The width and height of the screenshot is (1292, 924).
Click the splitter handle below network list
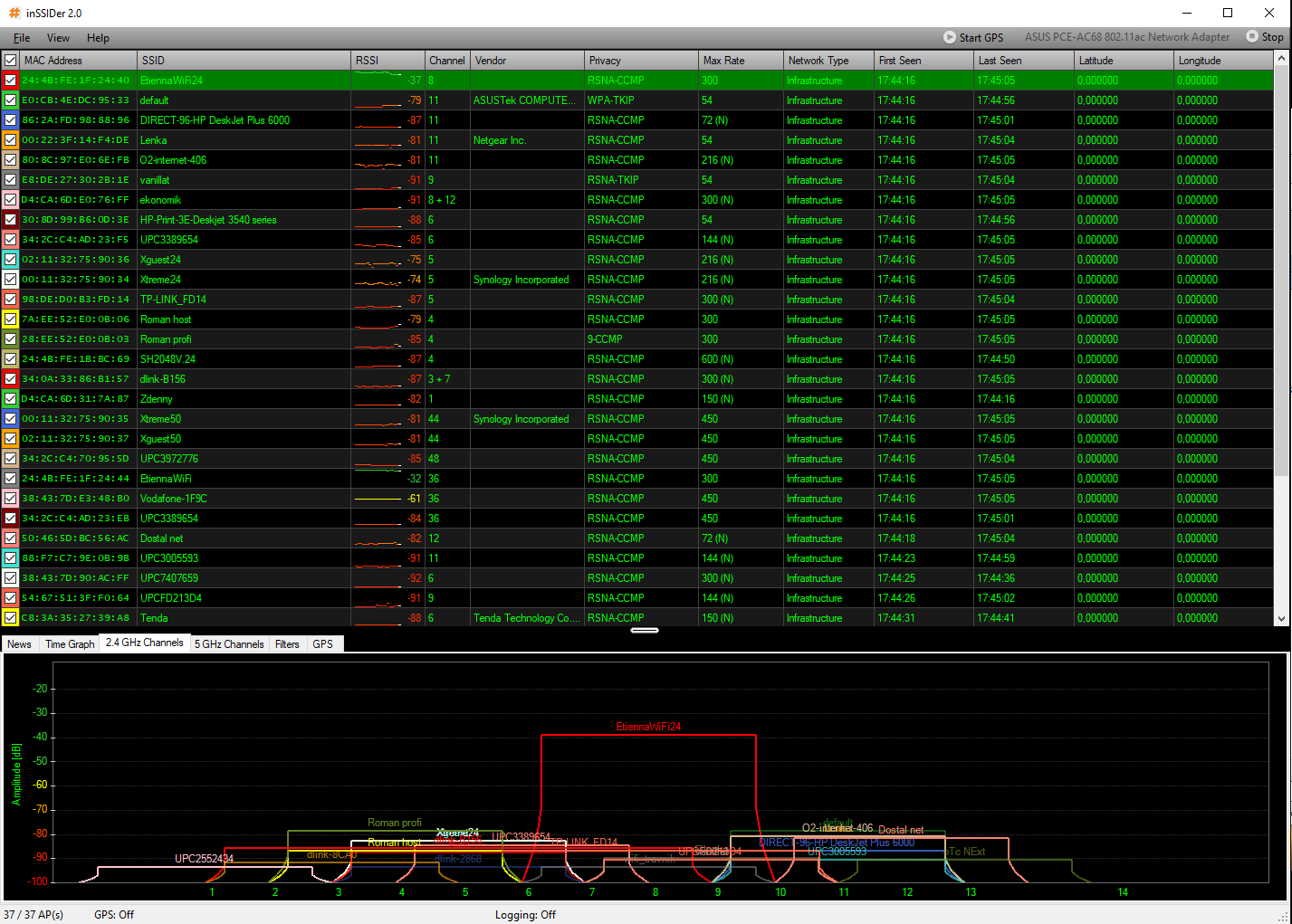coord(645,630)
